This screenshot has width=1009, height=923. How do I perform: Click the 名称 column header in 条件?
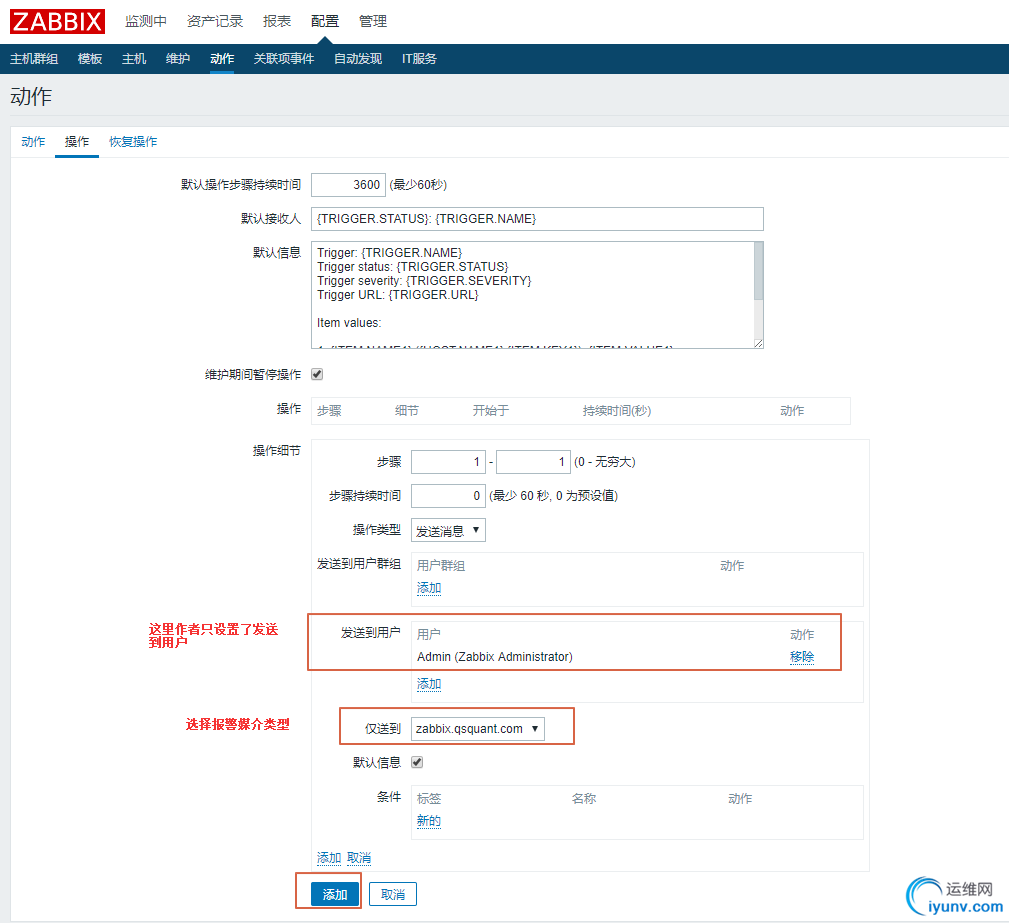pyautogui.click(x=584, y=799)
